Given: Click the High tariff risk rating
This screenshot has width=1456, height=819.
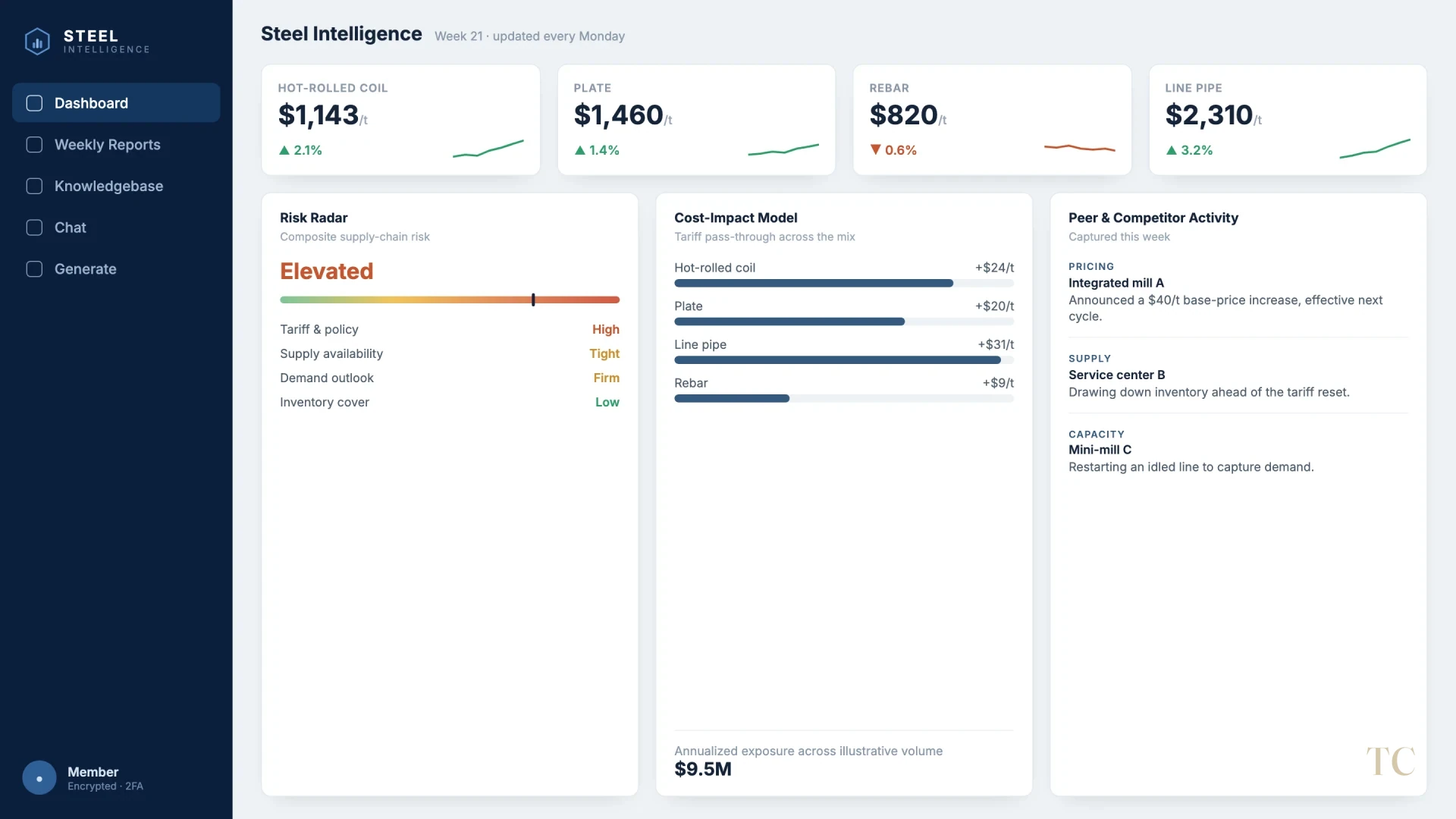Looking at the screenshot, I should (606, 329).
